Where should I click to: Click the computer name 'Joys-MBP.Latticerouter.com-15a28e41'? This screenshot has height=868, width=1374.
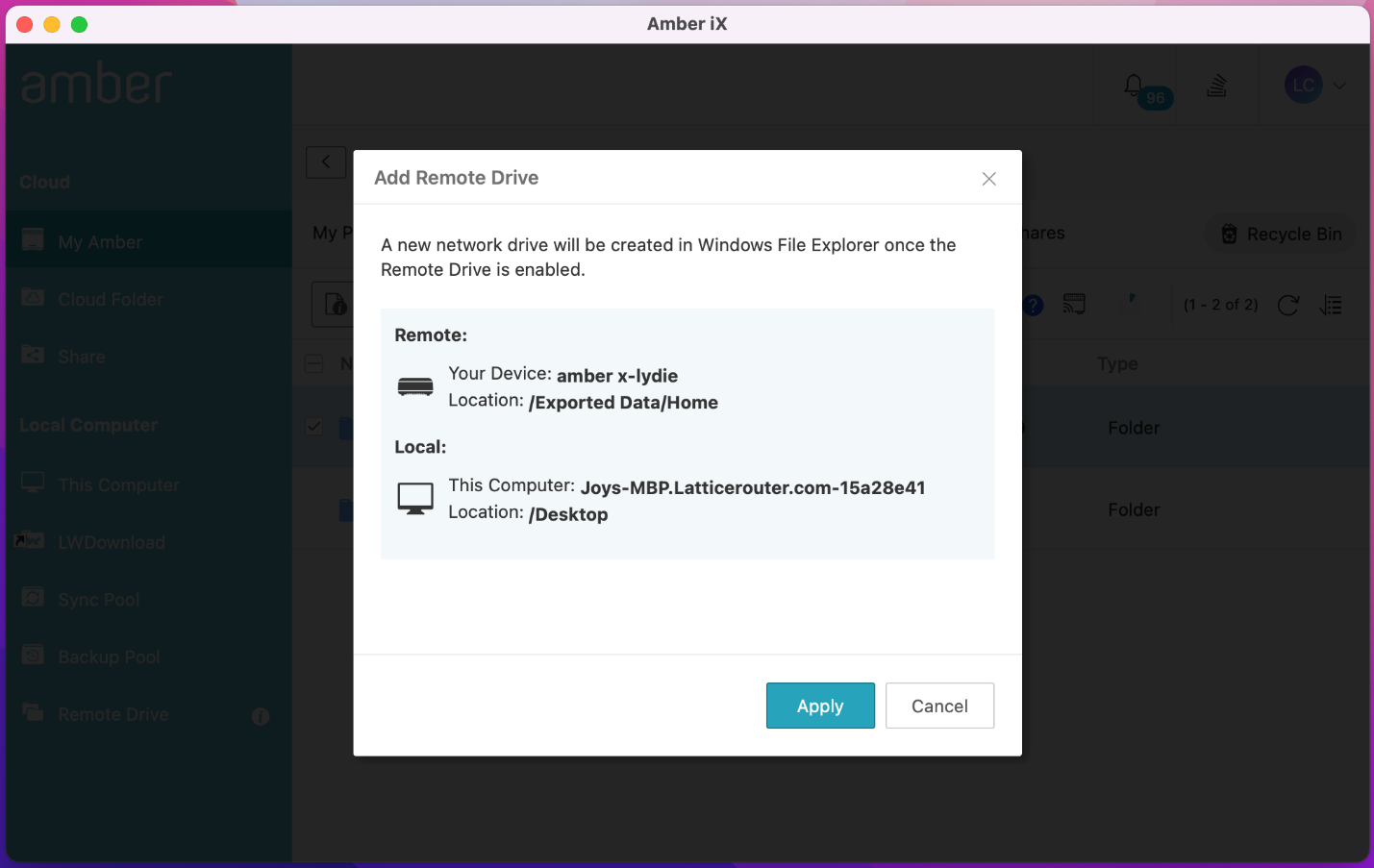753,487
